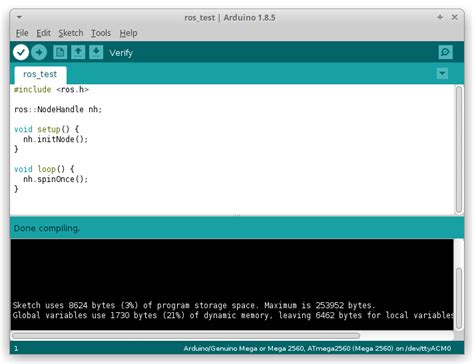Click the line number '1' in status bar
Viewport: 474px width, 364px height.
(16, 349)
